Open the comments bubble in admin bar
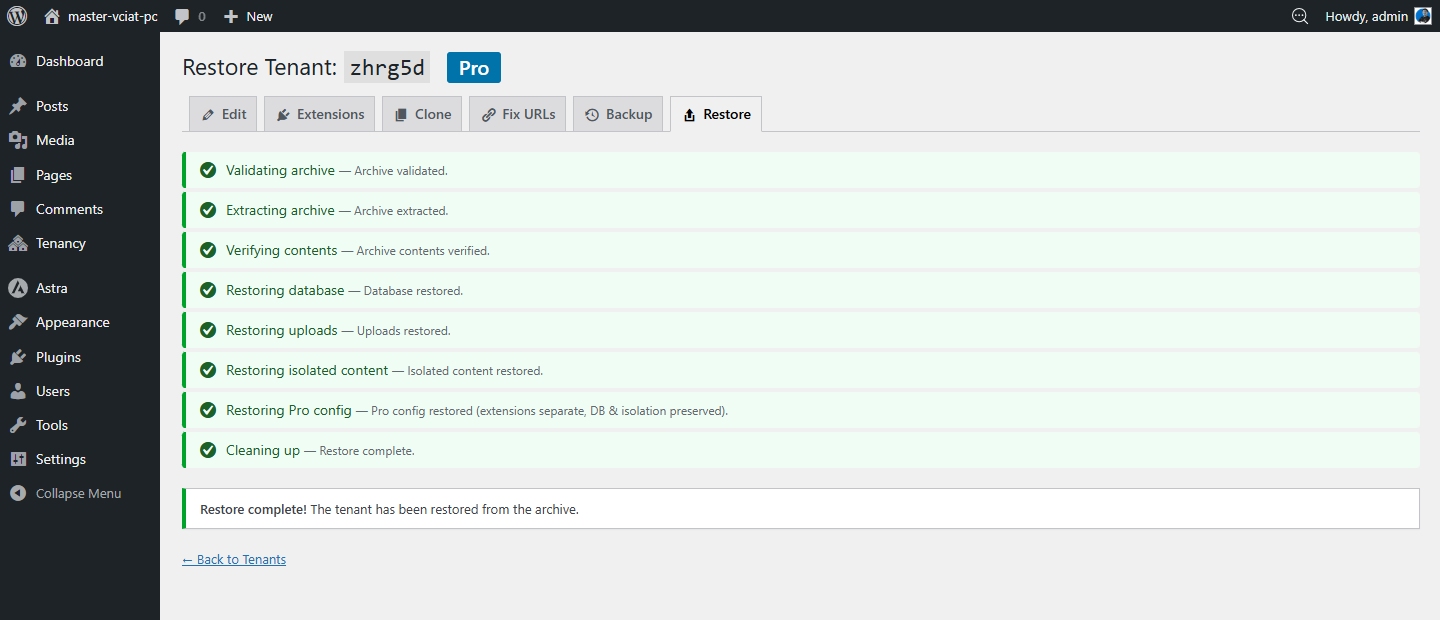The image size is (1440, 620). (x=182, y=15)
